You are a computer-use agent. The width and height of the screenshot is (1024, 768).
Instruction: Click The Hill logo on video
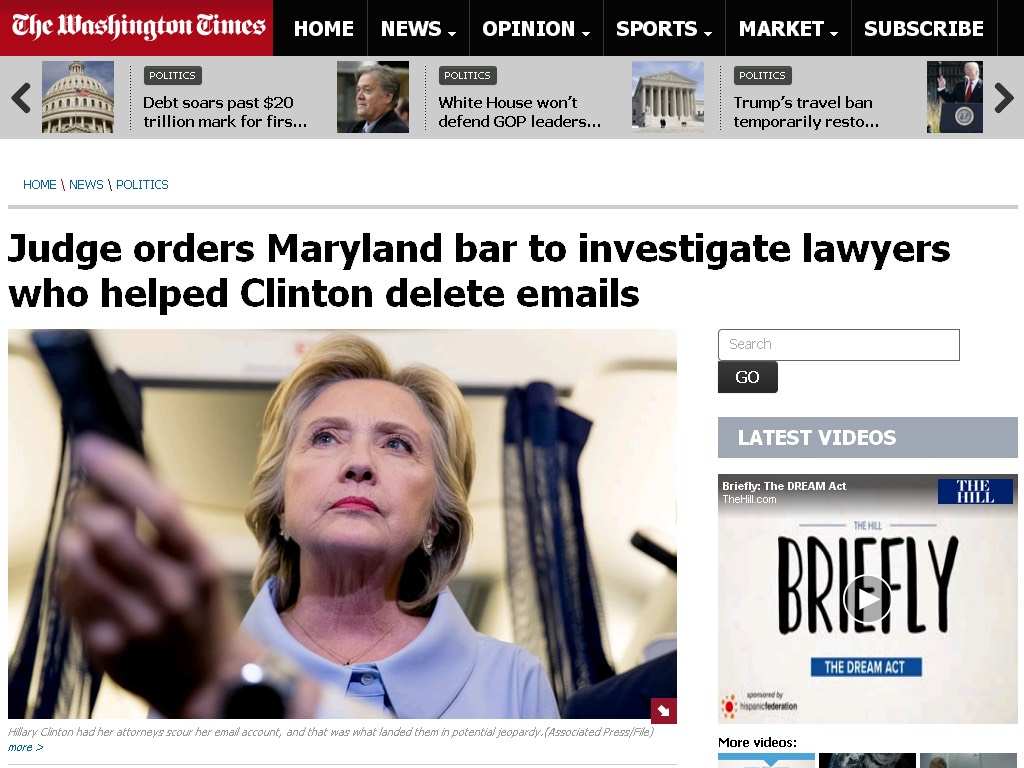point(975,491)
